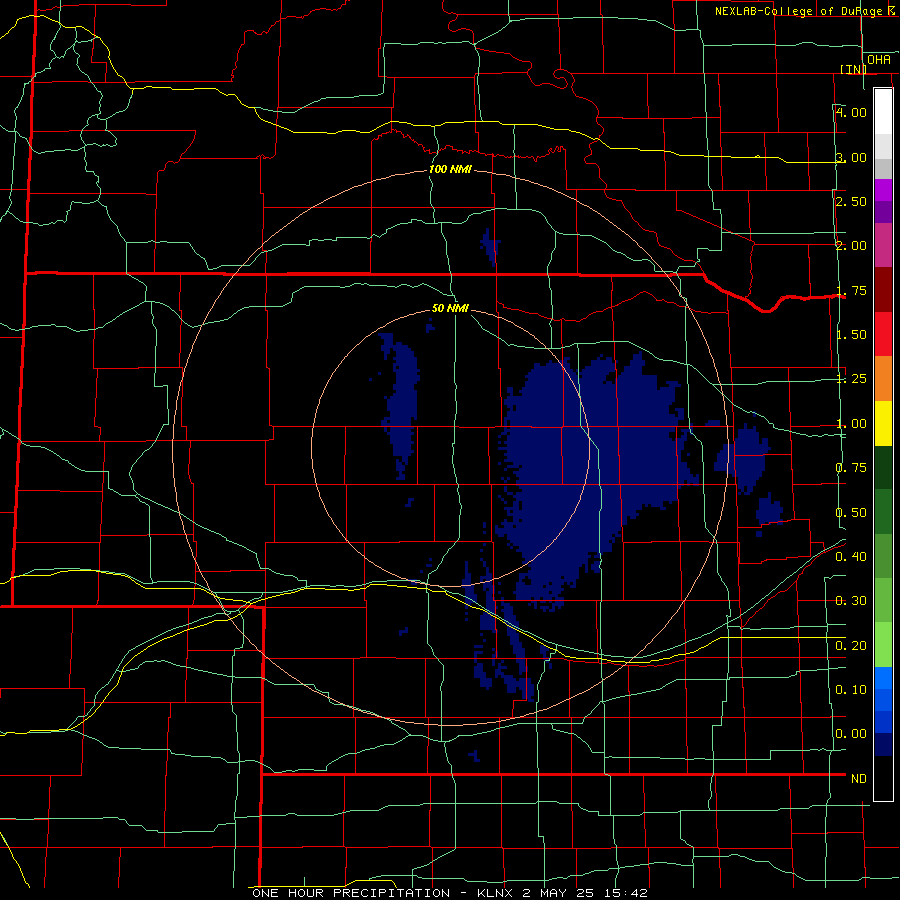Select the 1.00 legend value
Viewport: 900px width, 900px height.
(851, 423)
